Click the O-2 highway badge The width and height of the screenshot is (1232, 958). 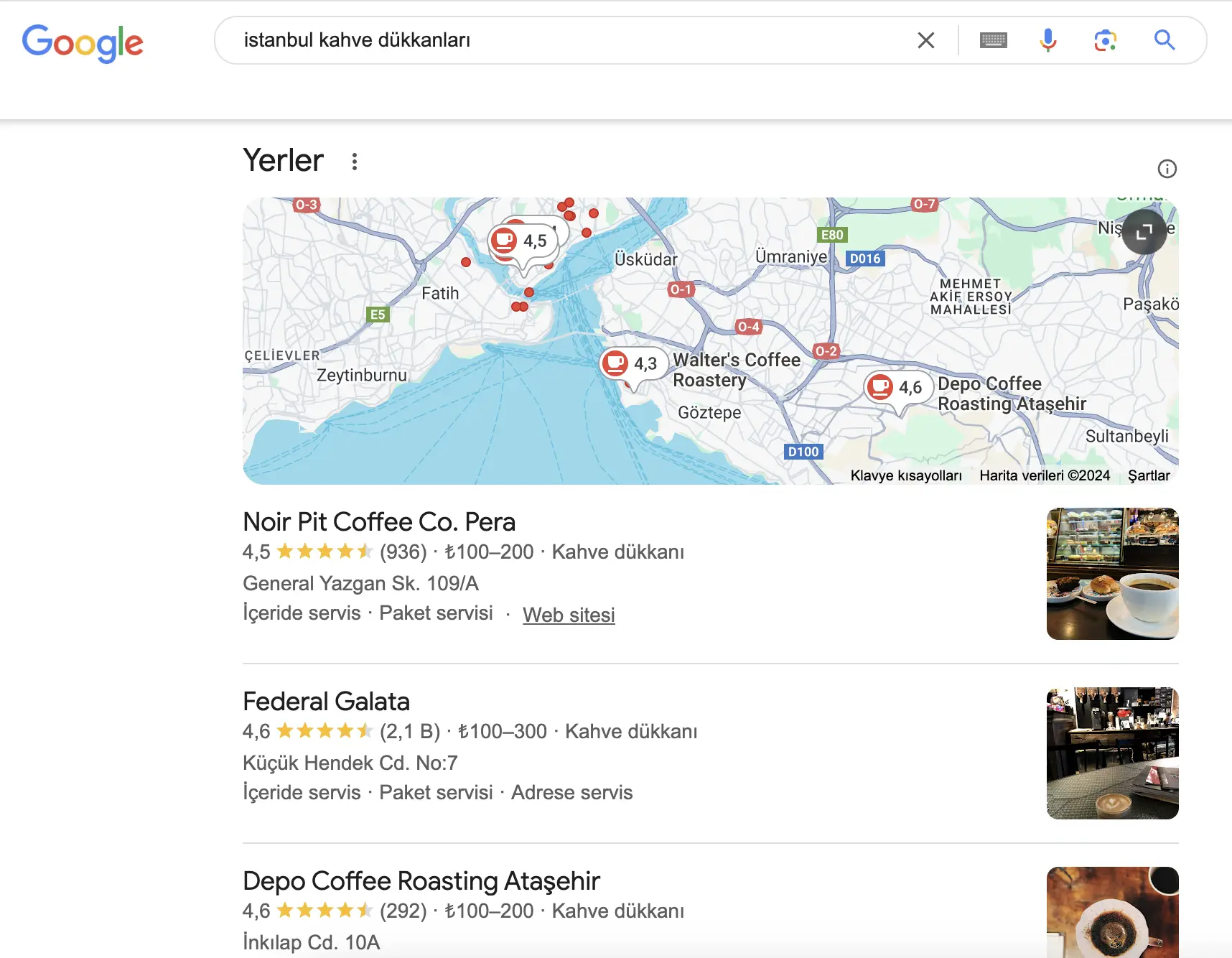pyautogui.click(x=826, y=351)
